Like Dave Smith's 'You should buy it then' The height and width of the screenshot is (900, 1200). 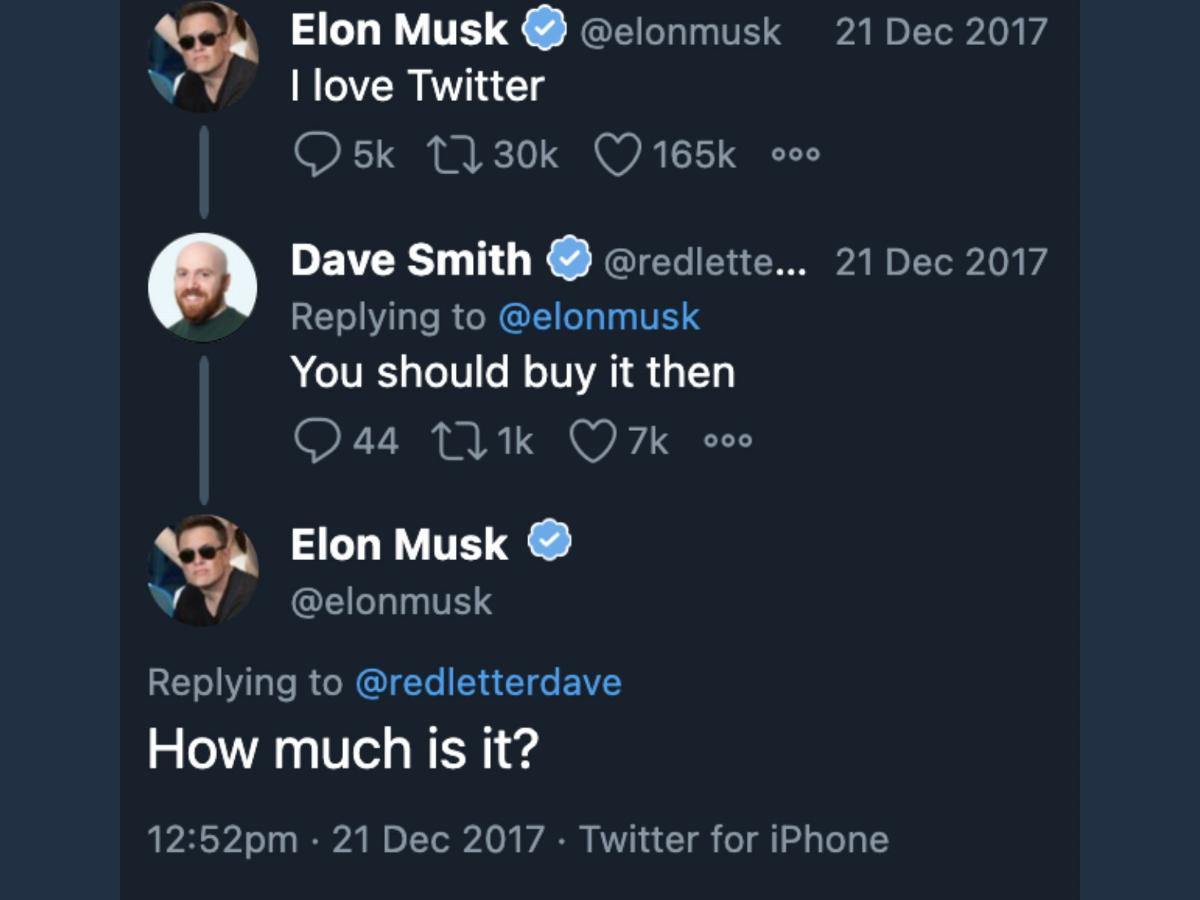point(593,441)
